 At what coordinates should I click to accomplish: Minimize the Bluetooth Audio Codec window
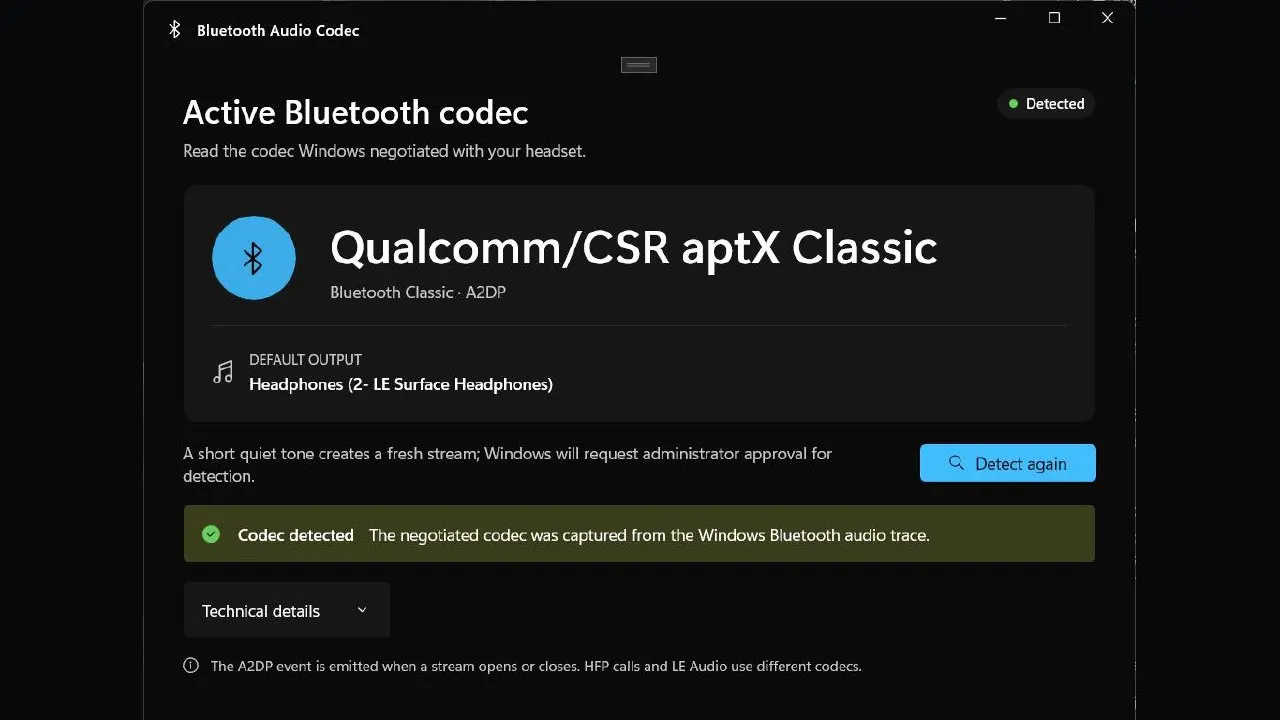[x=1001, y=18]
